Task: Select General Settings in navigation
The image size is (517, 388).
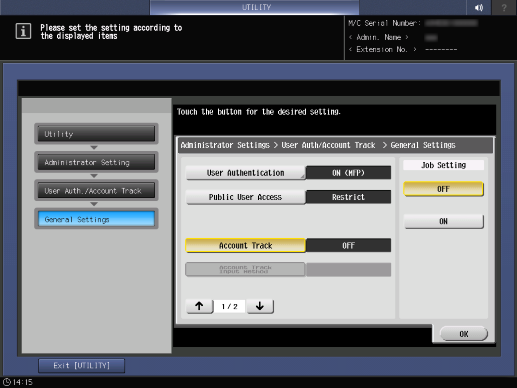Action: pyautogui.click(x=96, y=219)
